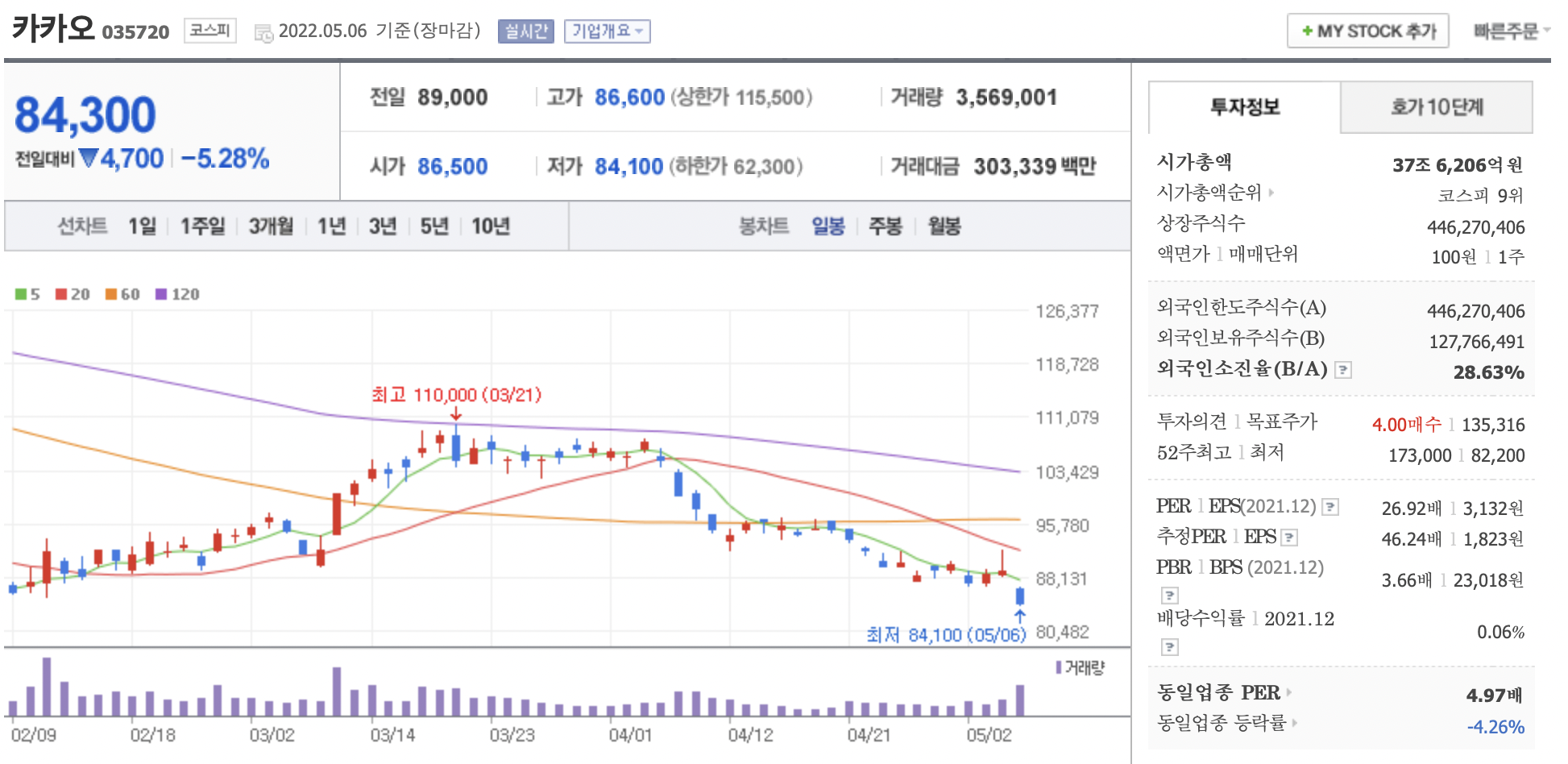This screenshot has height=764, width=1568.
Task: Select the 일봉 candle chart
Action: [x=828, y=226]
